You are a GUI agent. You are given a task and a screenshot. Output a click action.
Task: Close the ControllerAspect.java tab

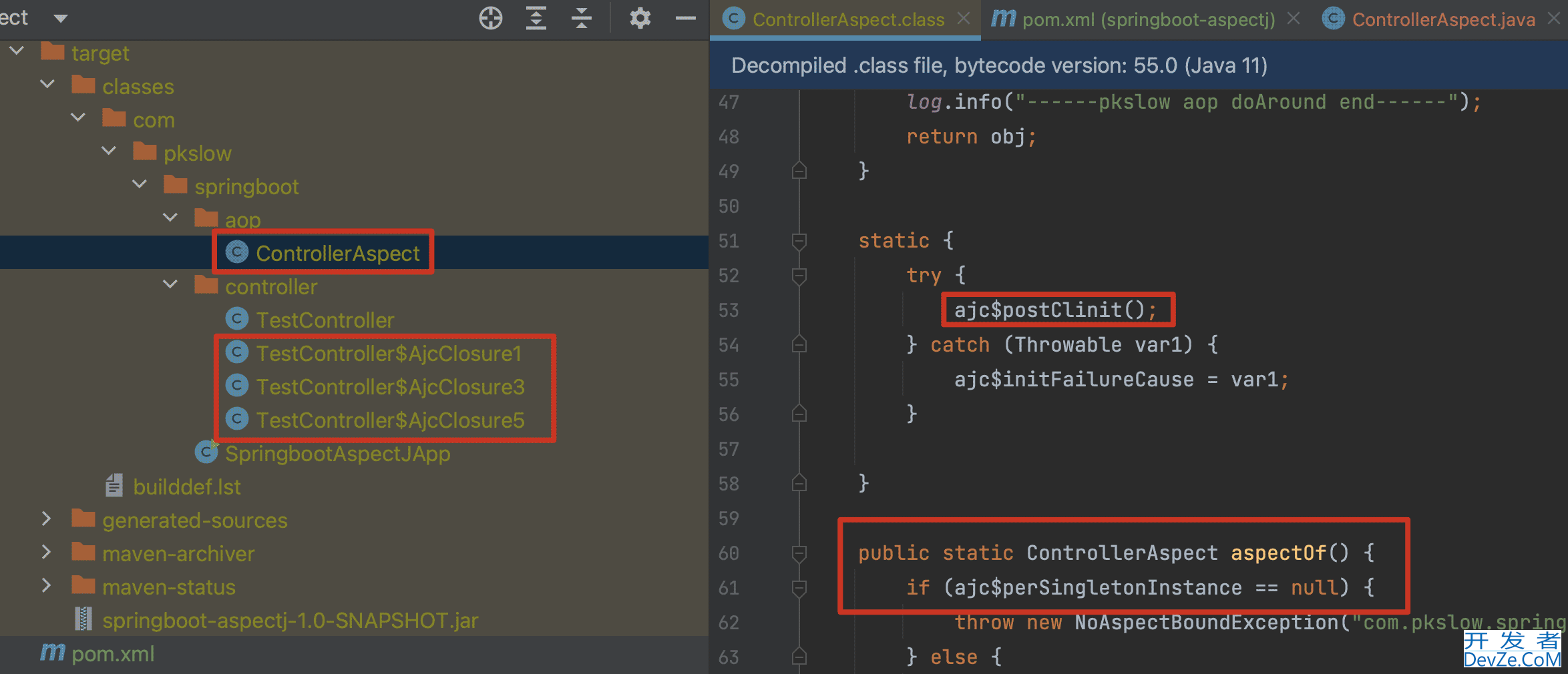(1554, 19)
